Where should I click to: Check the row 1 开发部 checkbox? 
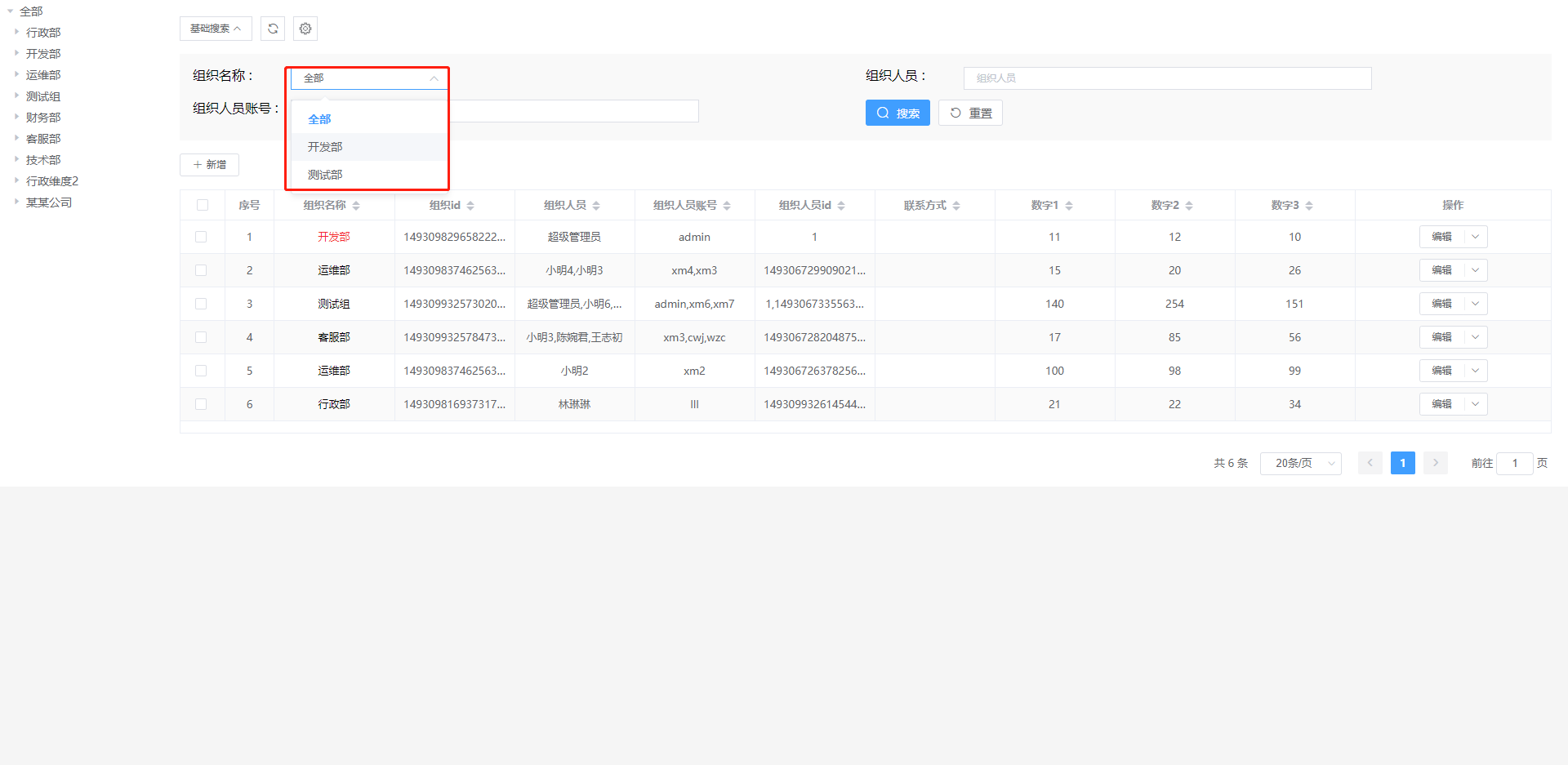[x=201, y=237]
